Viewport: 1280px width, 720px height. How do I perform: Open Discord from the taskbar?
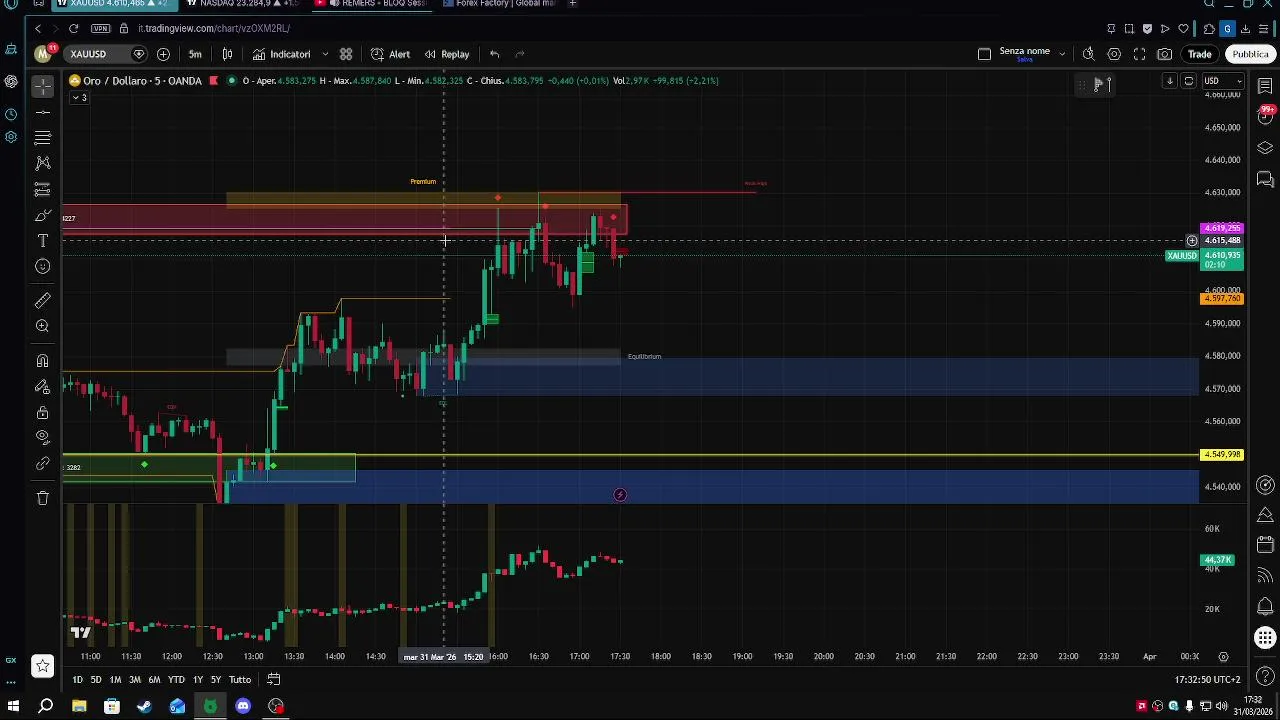243,706
